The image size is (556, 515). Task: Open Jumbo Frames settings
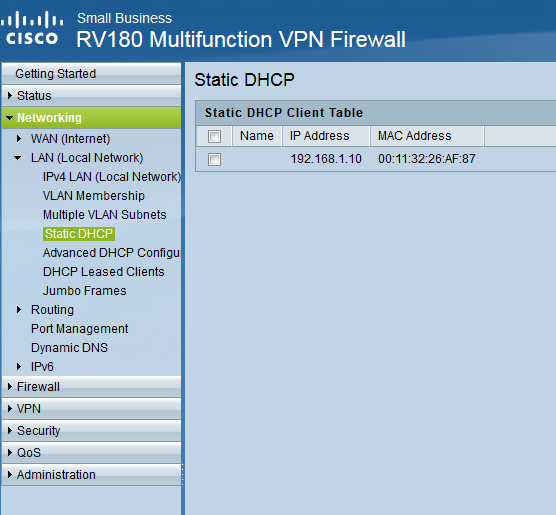tap(84, 291)
